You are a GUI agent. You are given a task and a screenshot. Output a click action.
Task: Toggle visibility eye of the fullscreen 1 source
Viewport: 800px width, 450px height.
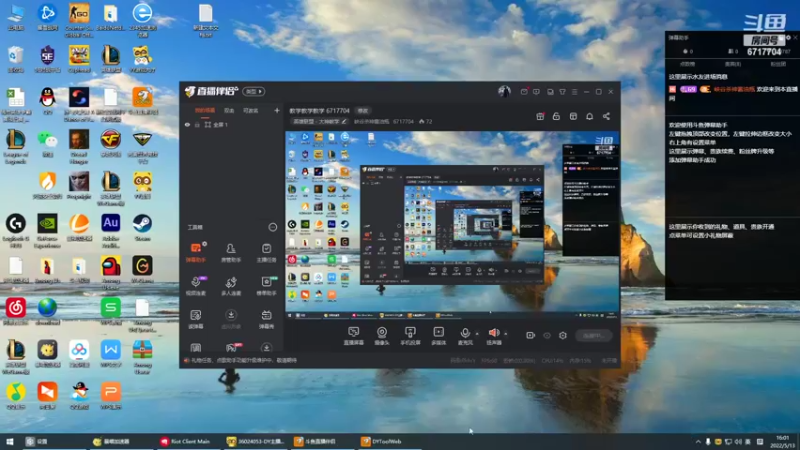click(x=187, y=124)
